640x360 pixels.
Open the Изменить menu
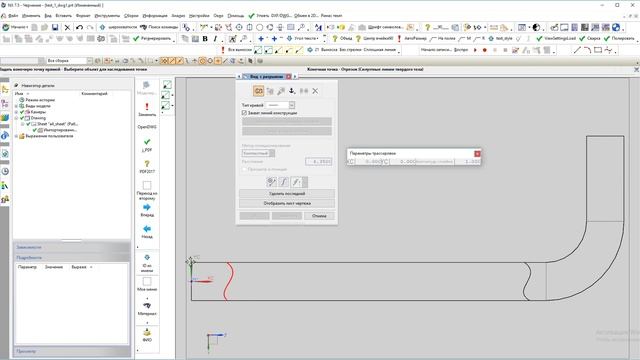click(x=31, y=16)
